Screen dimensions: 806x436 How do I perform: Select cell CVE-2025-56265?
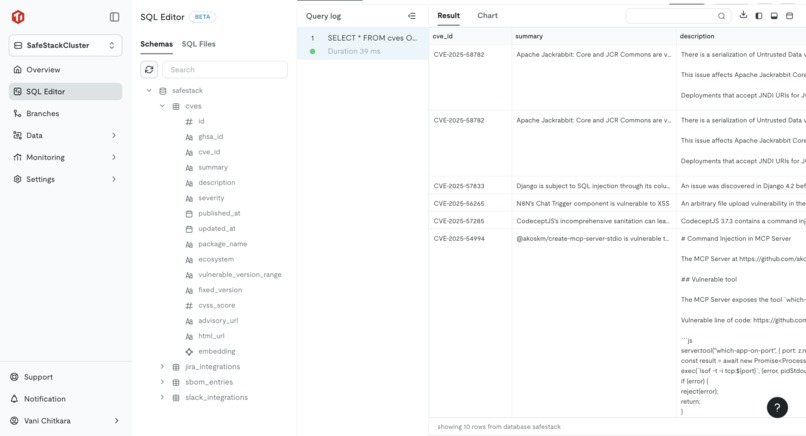pos(459,204)
